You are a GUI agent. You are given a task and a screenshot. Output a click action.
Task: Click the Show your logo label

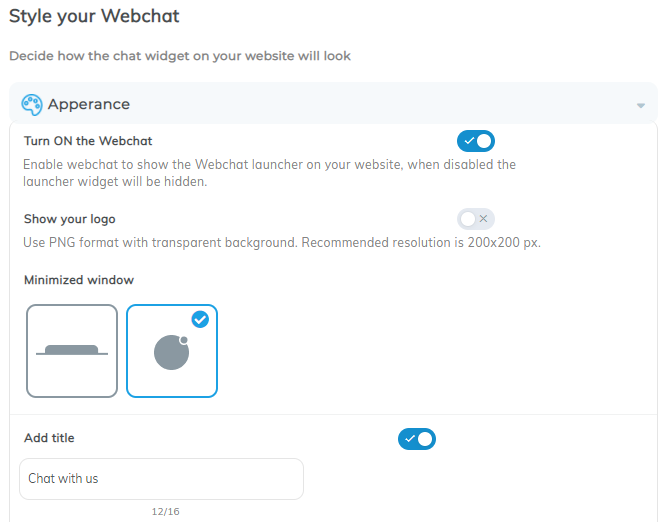click(x=70, y=219)
